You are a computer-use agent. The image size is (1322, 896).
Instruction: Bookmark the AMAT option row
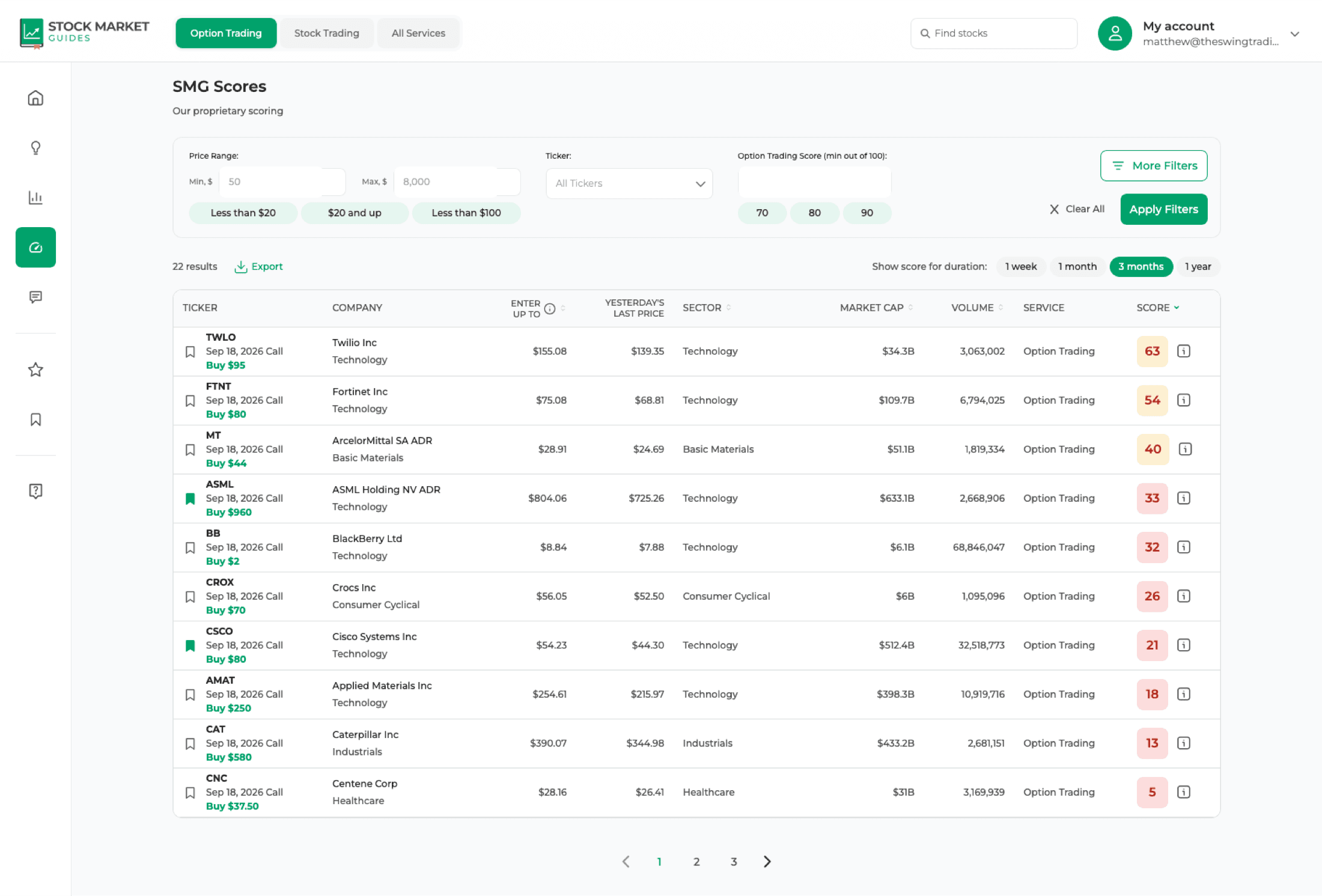[x=190, y=695]
